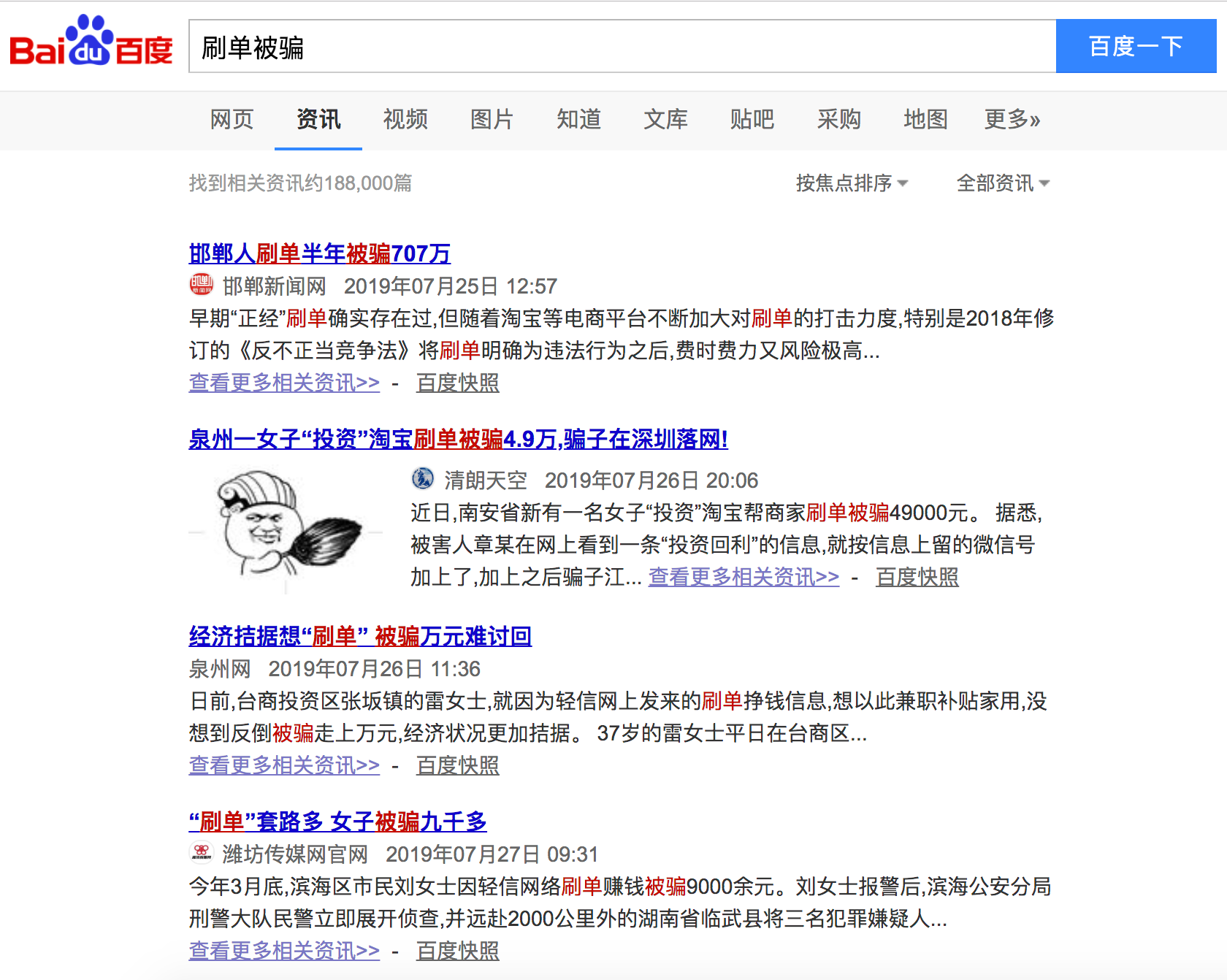Expand the 全部资讯 filter dropdown
1227x980 pixels.
pos(1003,183)
